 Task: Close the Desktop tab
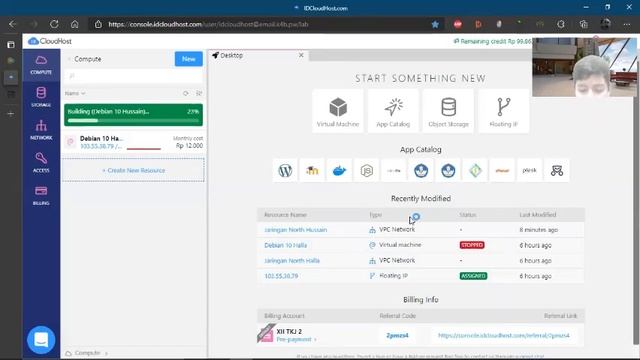click(301, 55)
